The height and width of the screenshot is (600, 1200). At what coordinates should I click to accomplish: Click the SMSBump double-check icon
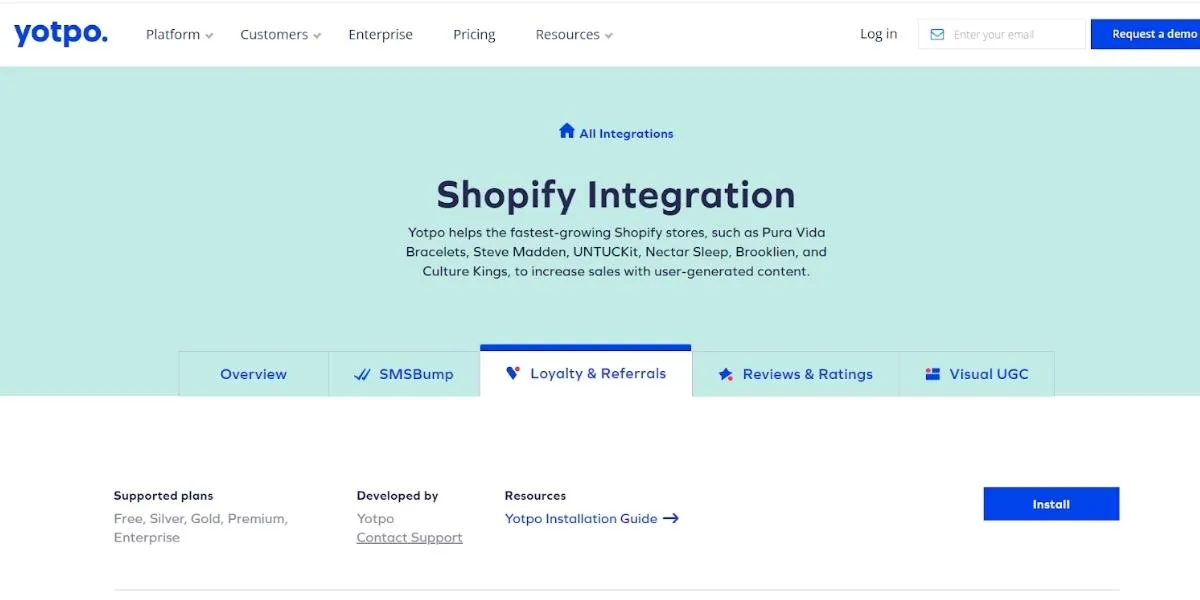click(x=362, y=375)
